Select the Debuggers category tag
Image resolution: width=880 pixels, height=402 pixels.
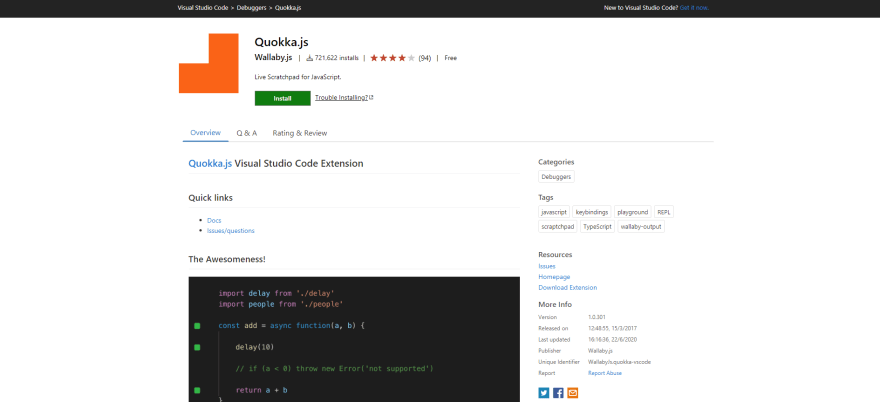(x=556, y=177)
